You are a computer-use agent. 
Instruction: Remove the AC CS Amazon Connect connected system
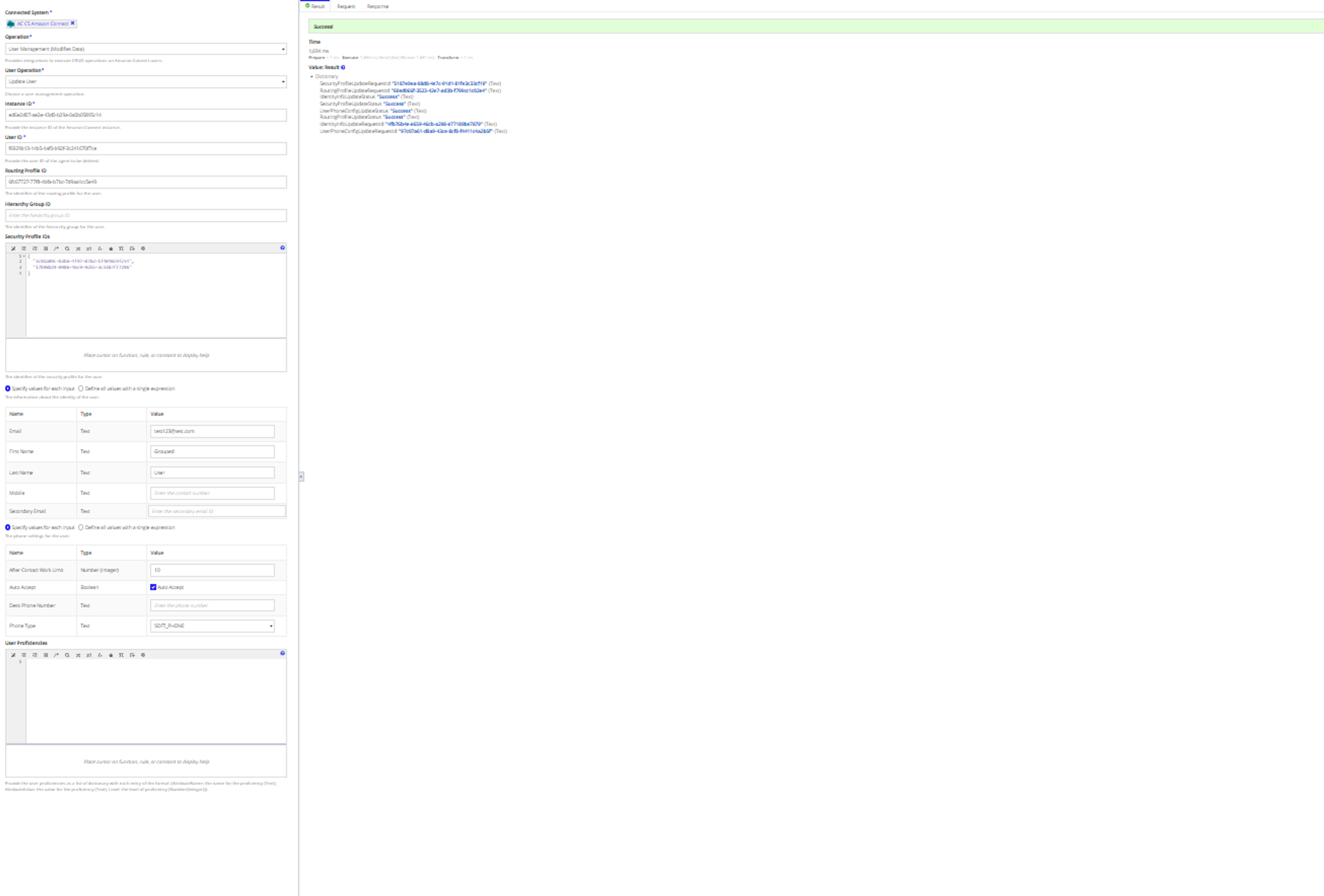point(72,23)
